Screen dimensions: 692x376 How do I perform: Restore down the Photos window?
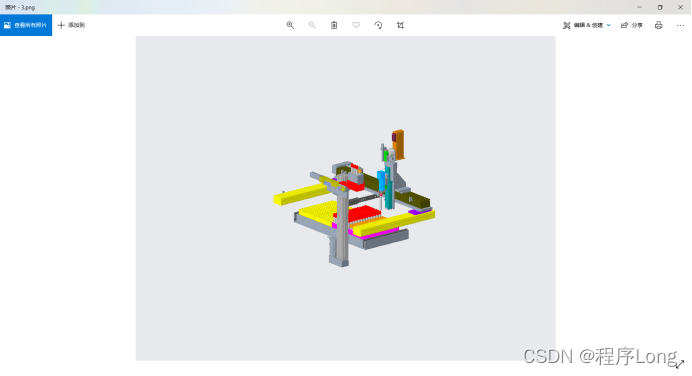(x=660, y=7)
